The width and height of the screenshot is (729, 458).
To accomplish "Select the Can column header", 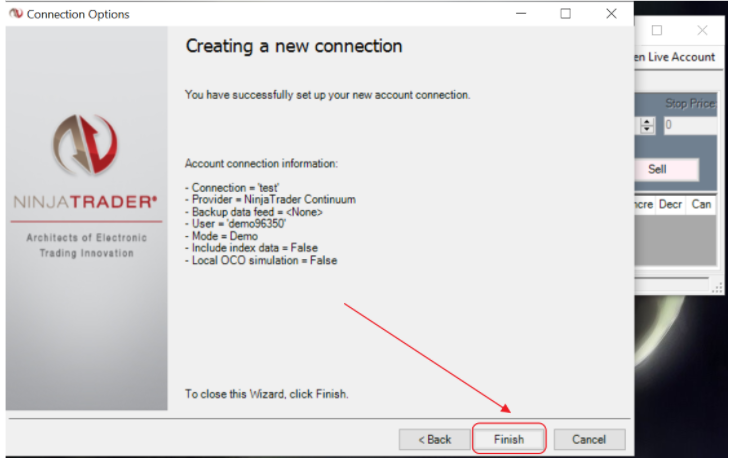I will (701, 204).
